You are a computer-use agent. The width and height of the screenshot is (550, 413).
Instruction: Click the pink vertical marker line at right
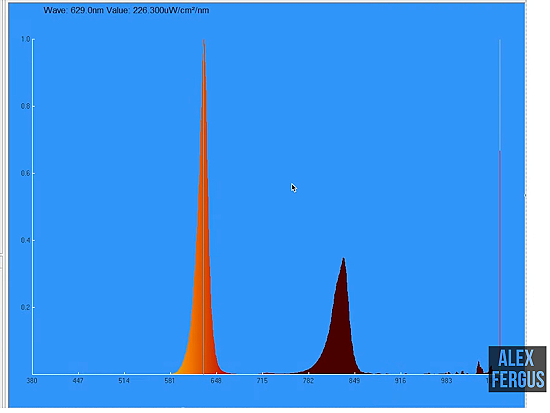tap(500, 246)
